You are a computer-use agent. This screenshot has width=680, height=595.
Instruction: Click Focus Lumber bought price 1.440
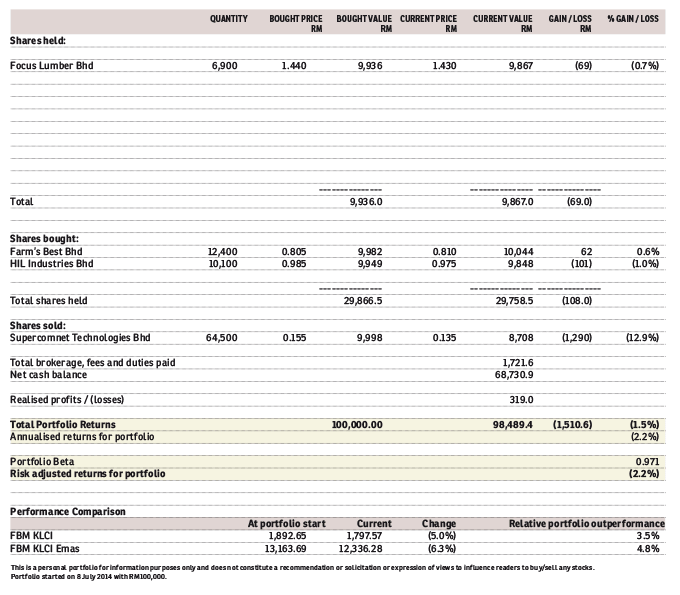pos(294,66)
